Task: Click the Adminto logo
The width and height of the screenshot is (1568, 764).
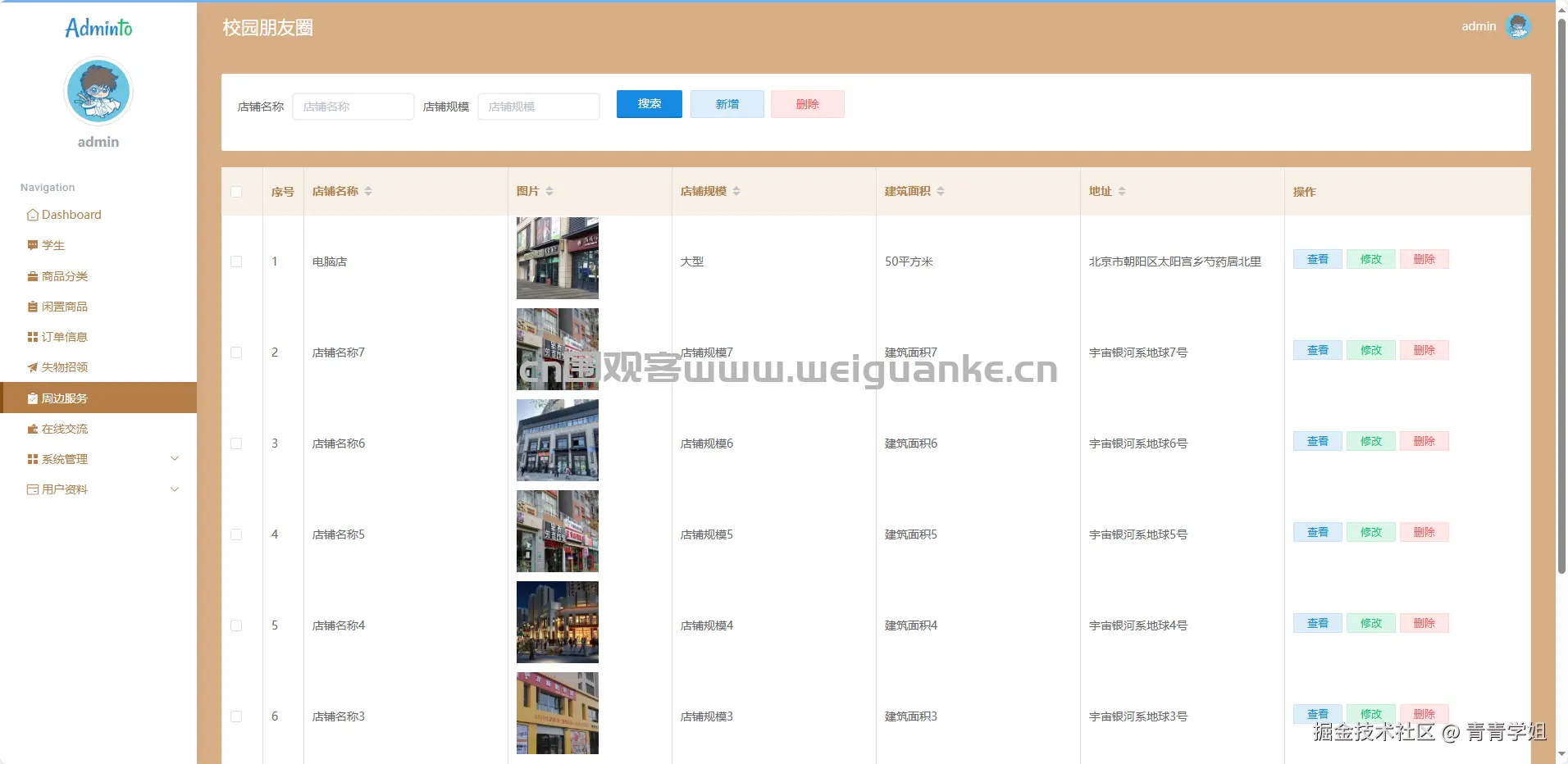Action: [98, 28]
